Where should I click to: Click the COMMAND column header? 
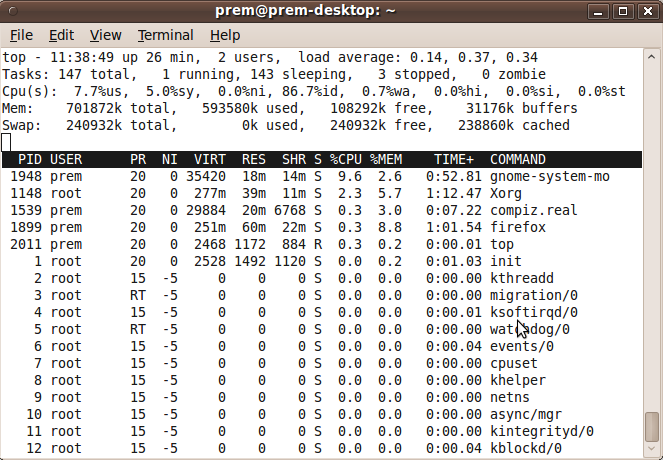(x=518, y=159)
